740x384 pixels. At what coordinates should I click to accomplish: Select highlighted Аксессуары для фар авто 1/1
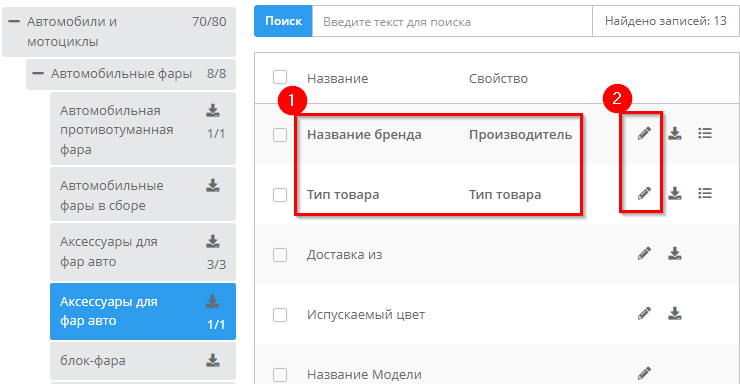click(x=143, y=311)
